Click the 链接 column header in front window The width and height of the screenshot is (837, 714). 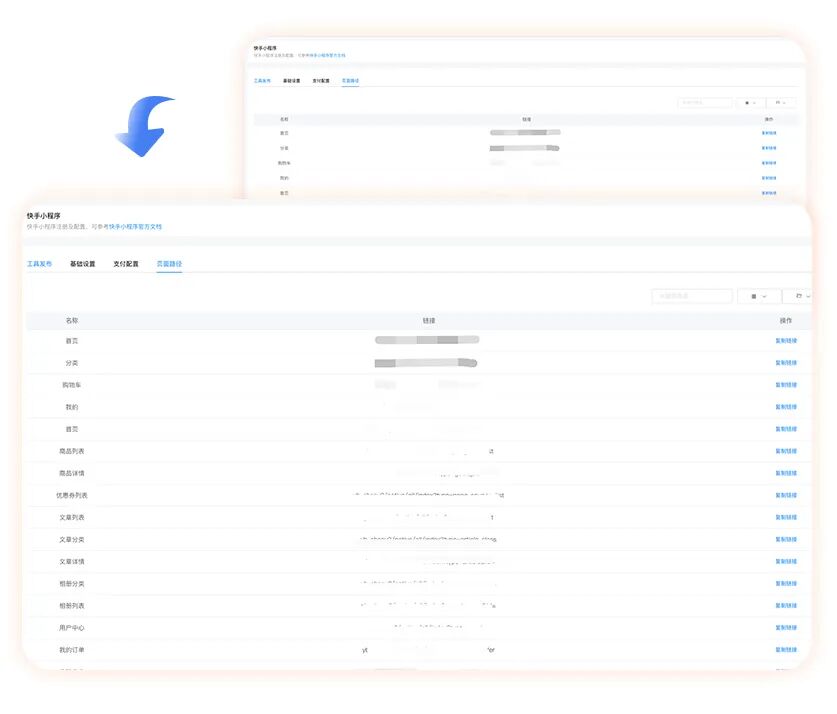[x=429, y=320]
